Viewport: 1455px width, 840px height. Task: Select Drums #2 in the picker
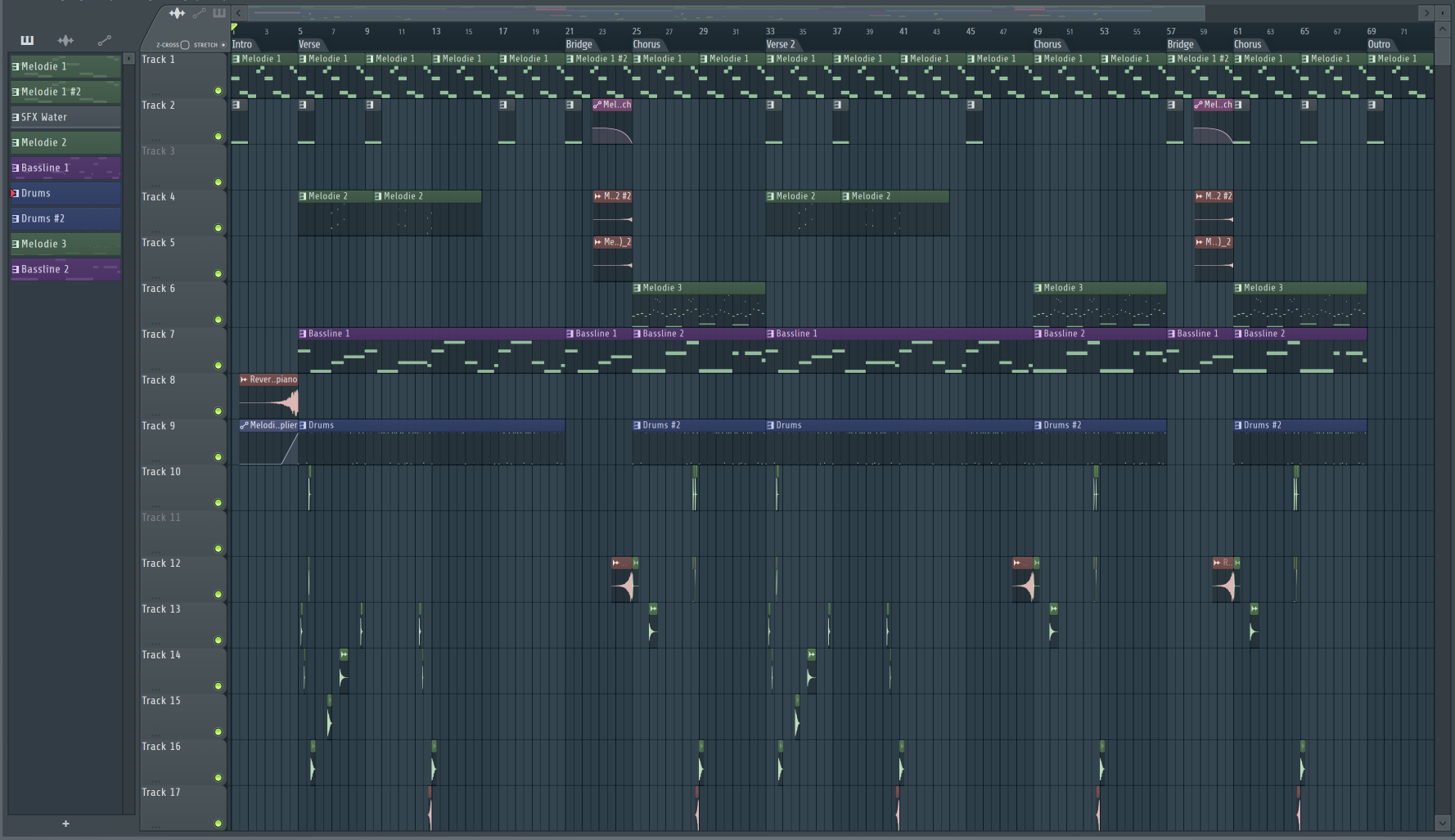point(65,218)
